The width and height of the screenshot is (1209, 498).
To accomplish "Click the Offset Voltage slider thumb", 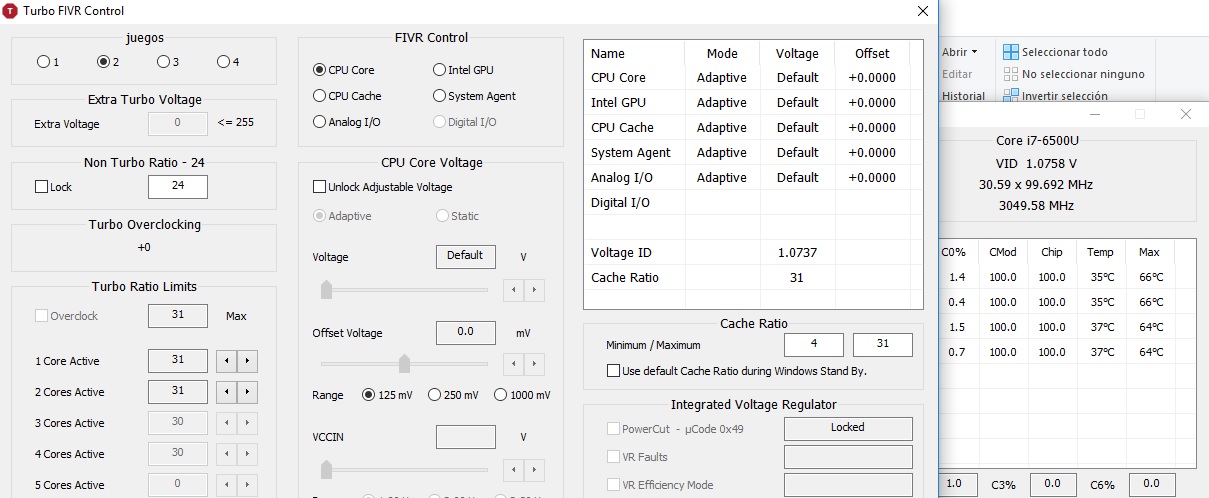I will (x=404, y=363).
